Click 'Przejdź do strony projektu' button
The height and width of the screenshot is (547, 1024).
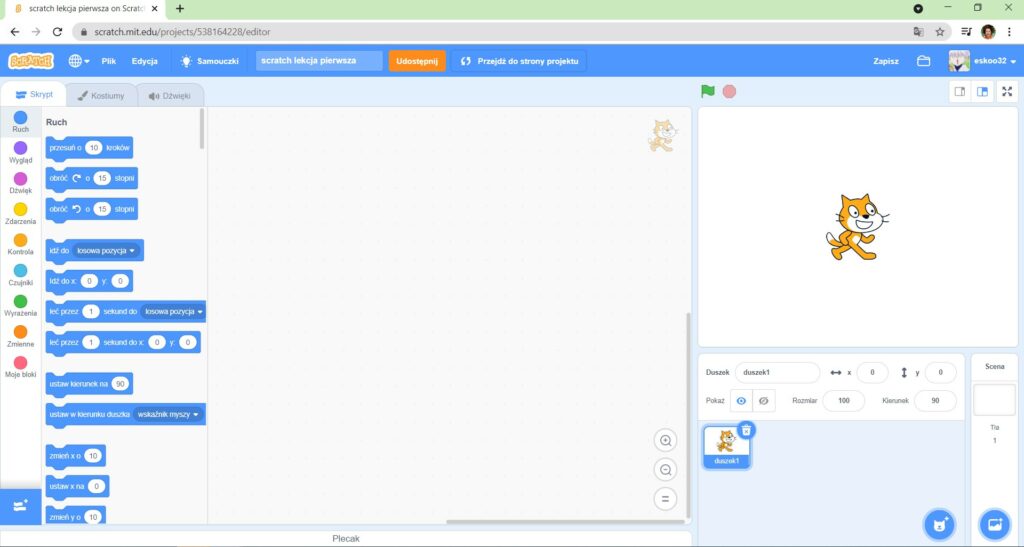pos(518,61)
